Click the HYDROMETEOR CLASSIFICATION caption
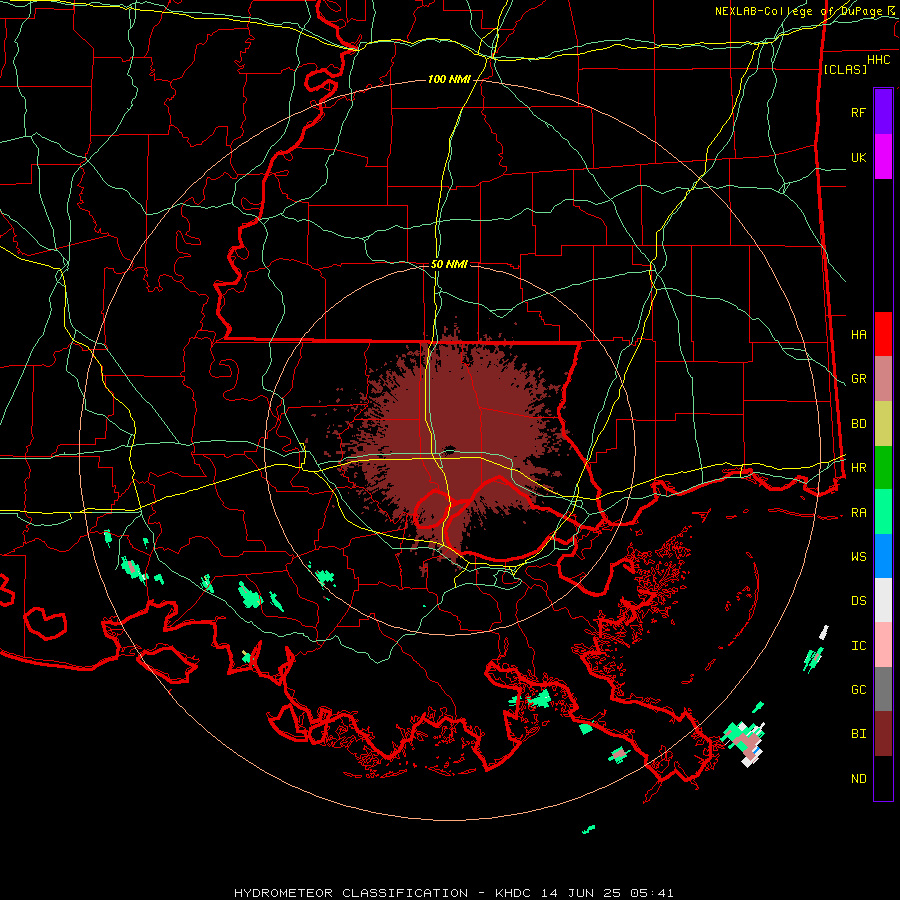 351,893
